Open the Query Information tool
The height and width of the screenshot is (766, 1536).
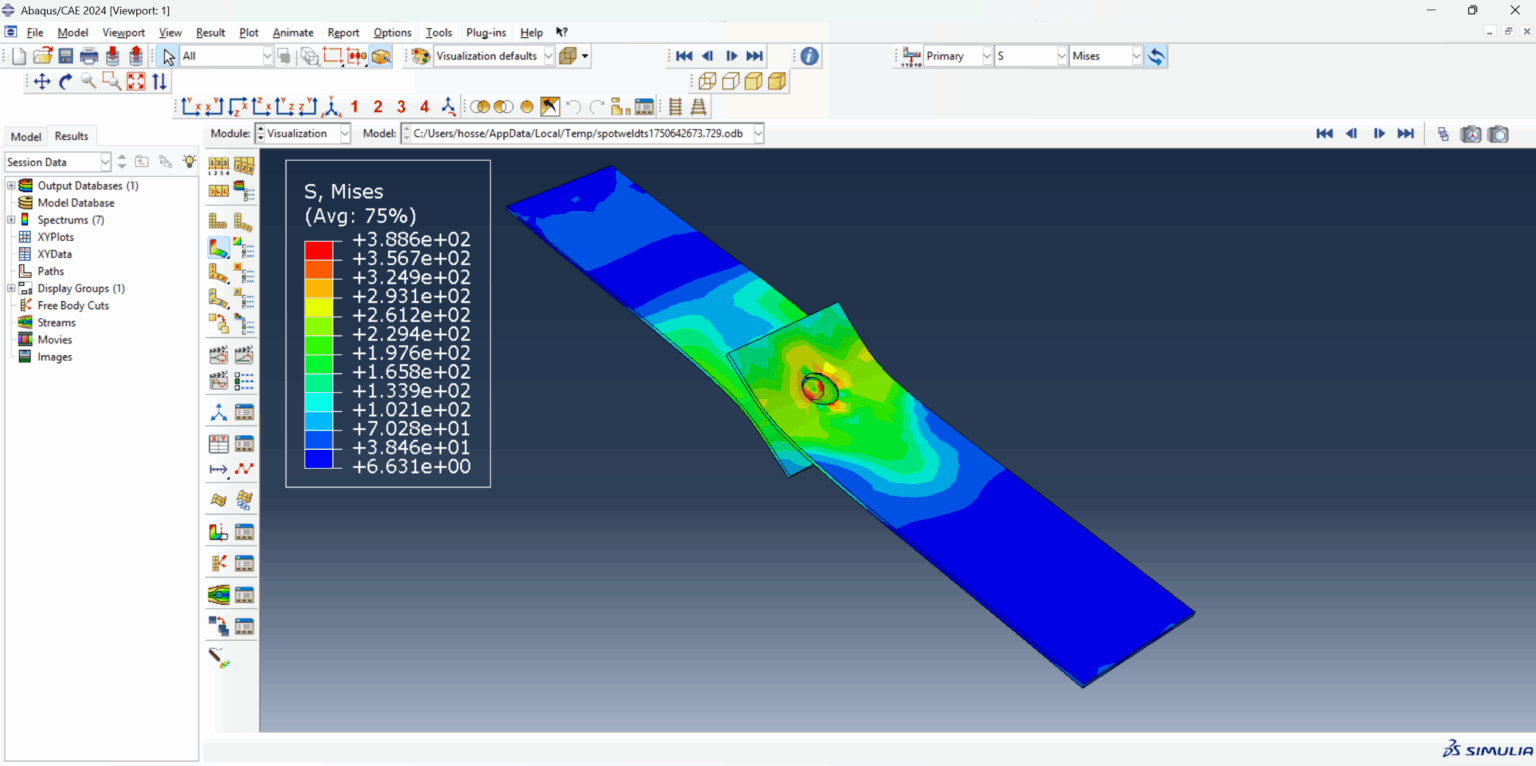[808, 56]
